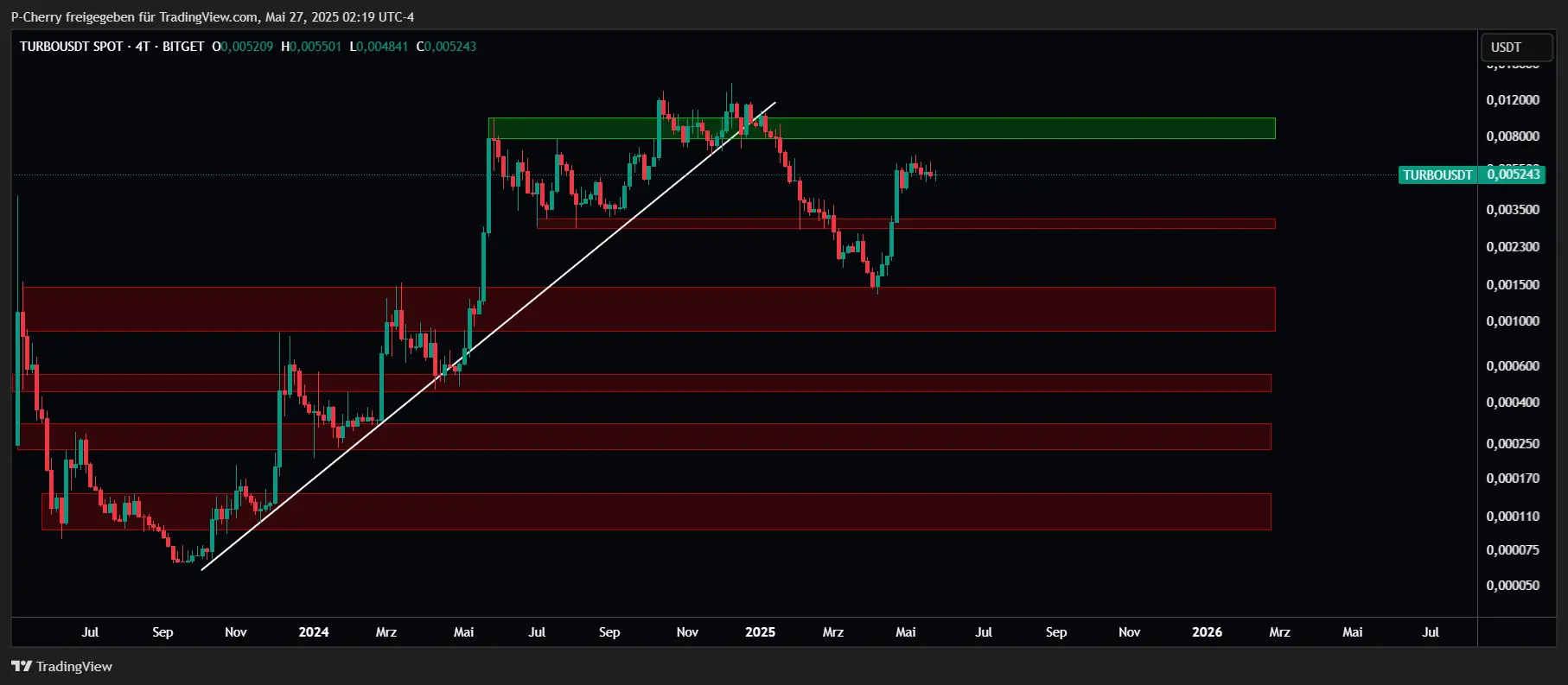Click the 0,003500 price axis label
The width and height of the screenshot is (1568, 685).
coord(1513,210)
